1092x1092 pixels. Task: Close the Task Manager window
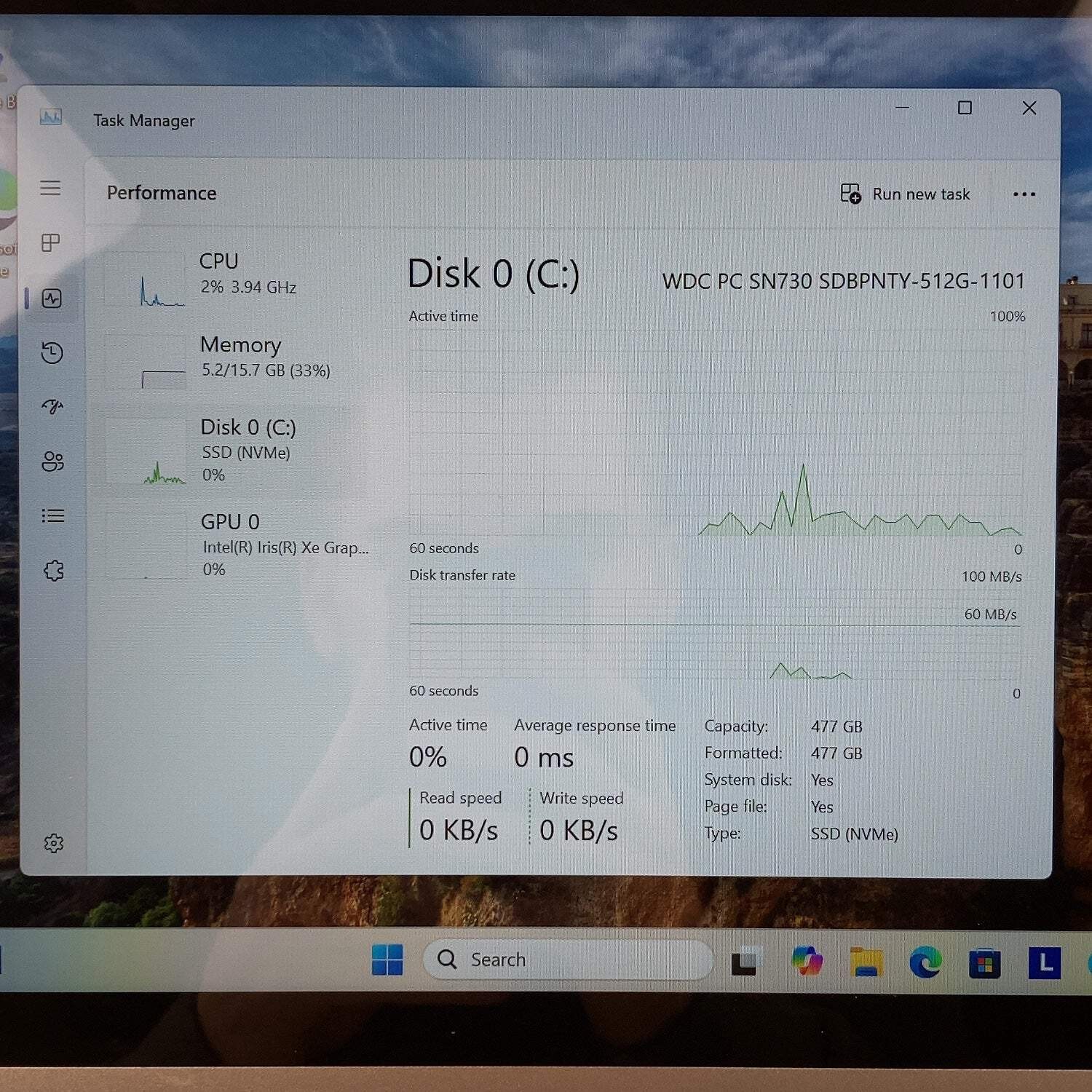pyautogui.click(x=1029, y=108)
